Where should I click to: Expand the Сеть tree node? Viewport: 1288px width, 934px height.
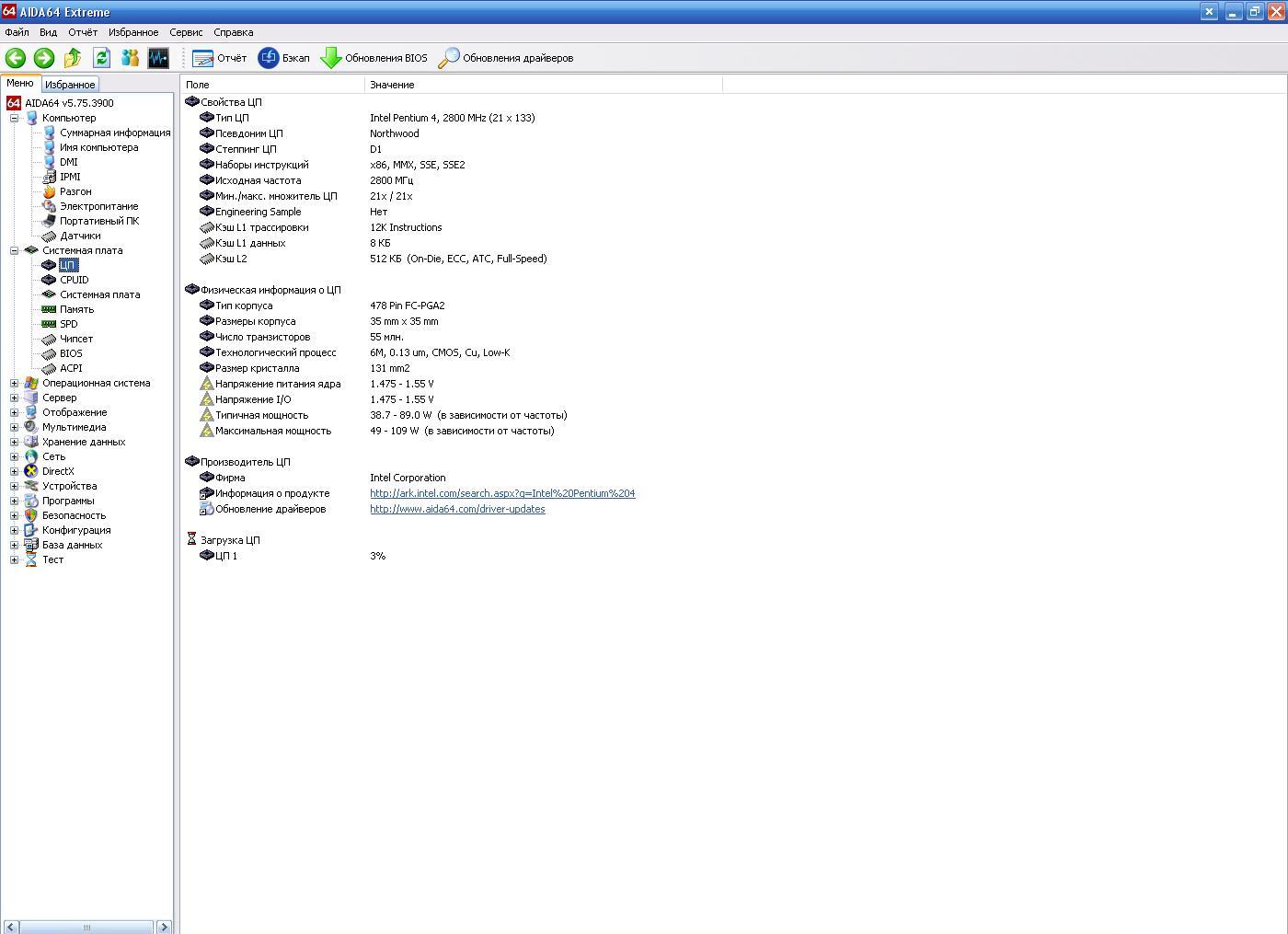coord(14,456)
